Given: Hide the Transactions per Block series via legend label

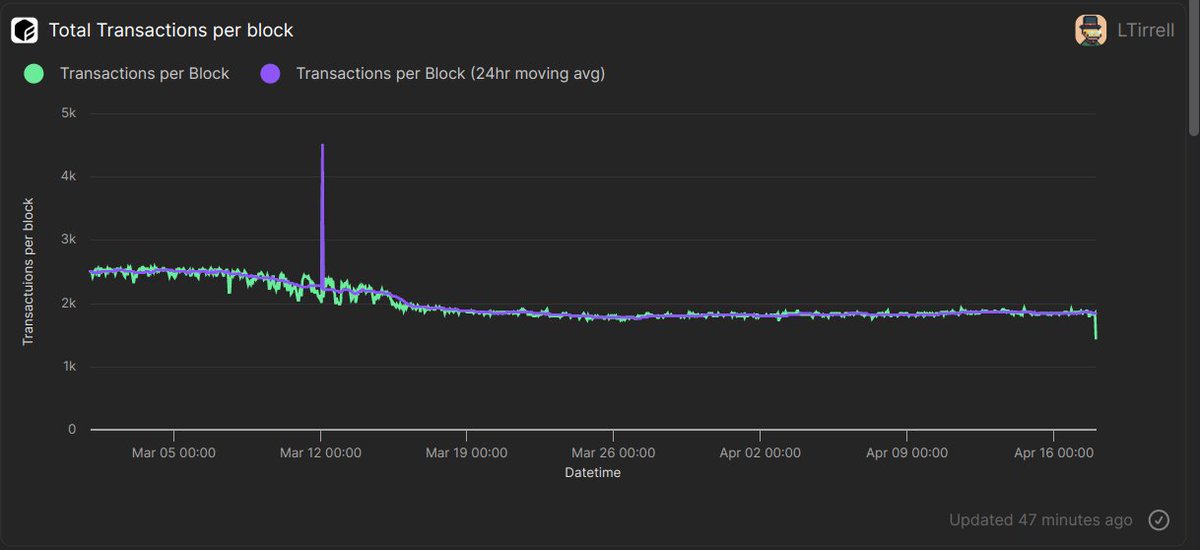Looking at the screenshot, I should [x=145, y=73].
